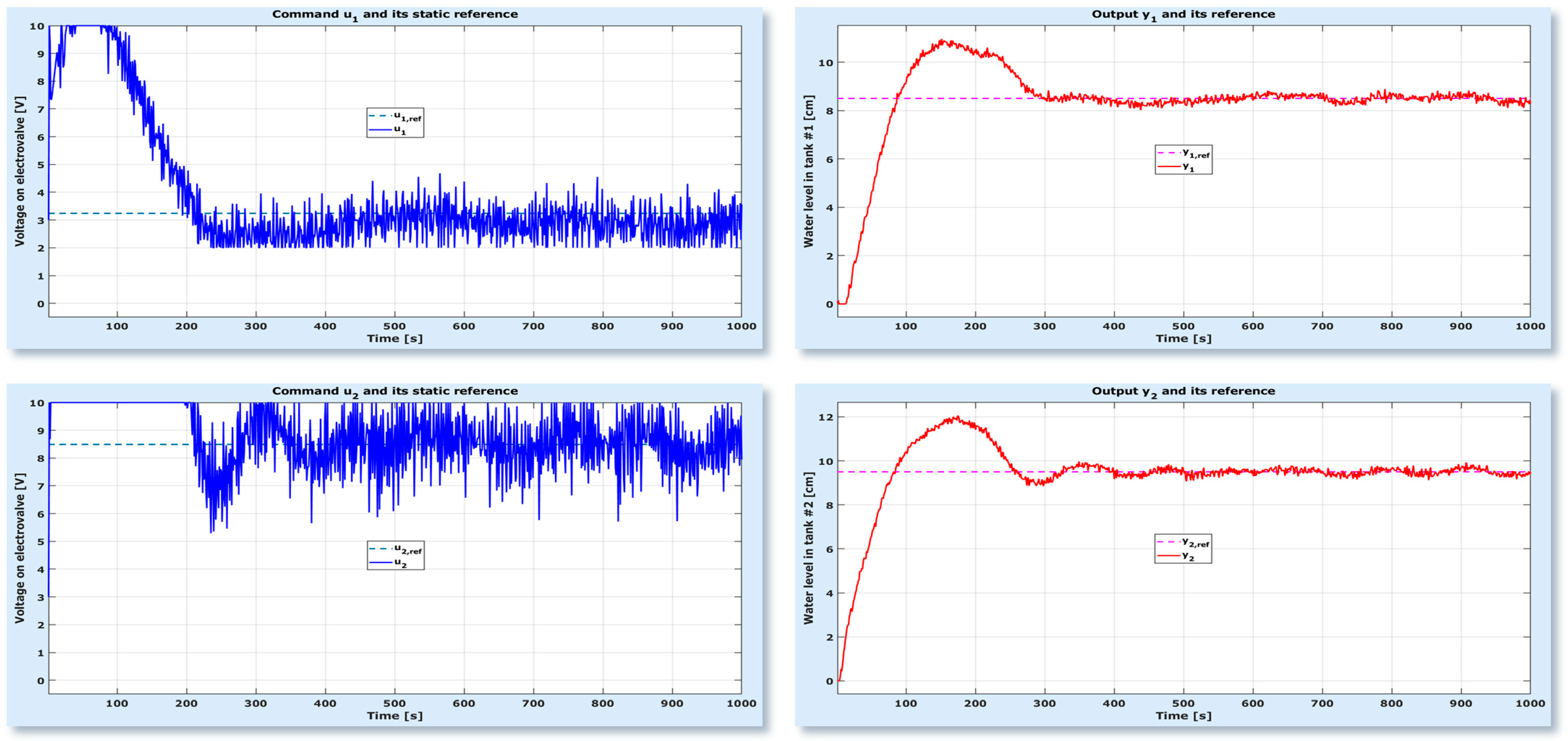Screen dimensions: 1568x741
Task: Click x-axis tick "300" in Output y1 plot
Action: (1044, 326)
